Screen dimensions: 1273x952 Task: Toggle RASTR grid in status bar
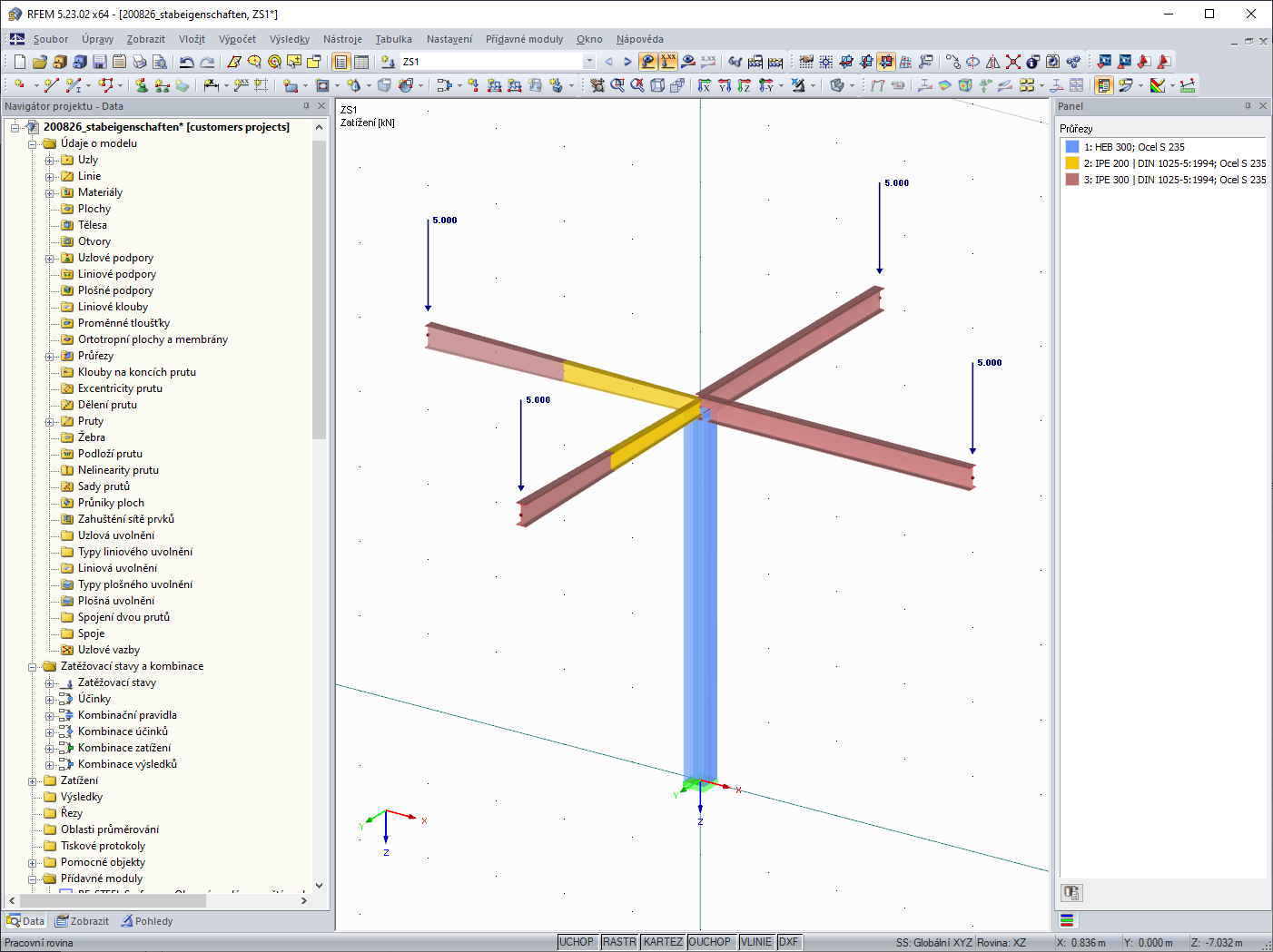coord(619,942)
